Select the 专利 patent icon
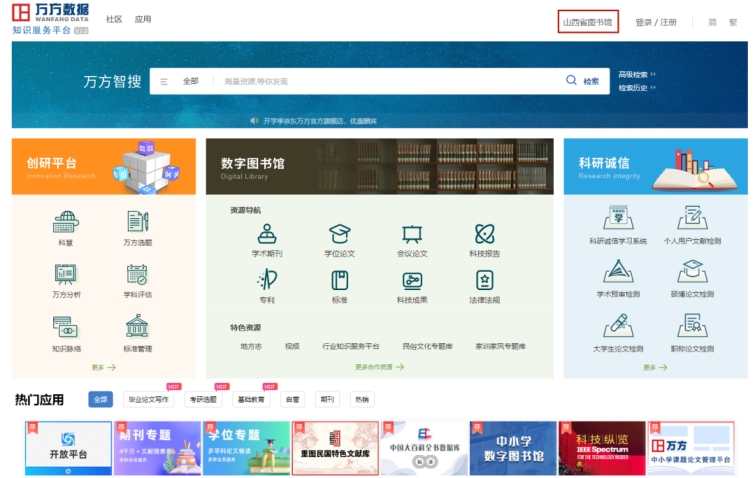The width and height of the screenshot is (755, 478). point(267,280)
